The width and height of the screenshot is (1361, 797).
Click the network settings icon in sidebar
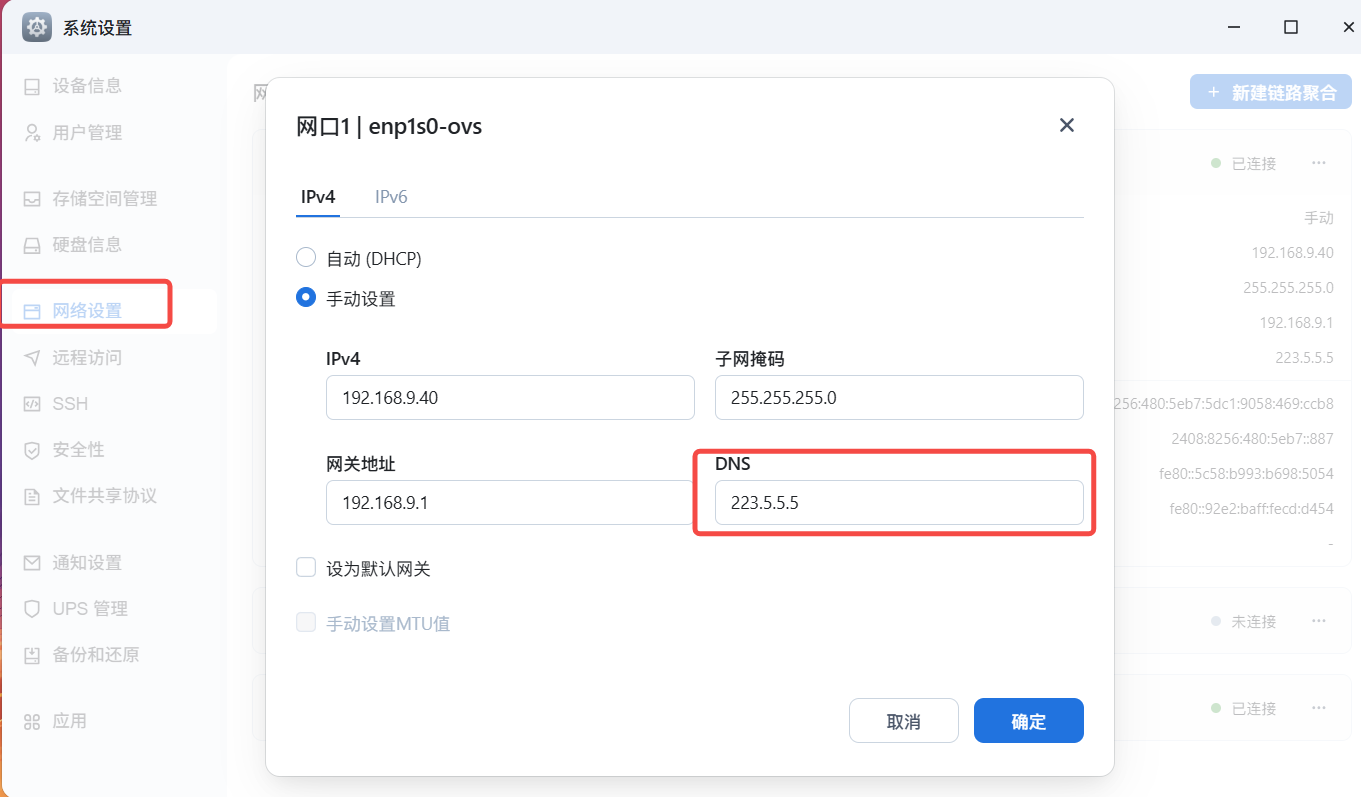tap(33, 311)
